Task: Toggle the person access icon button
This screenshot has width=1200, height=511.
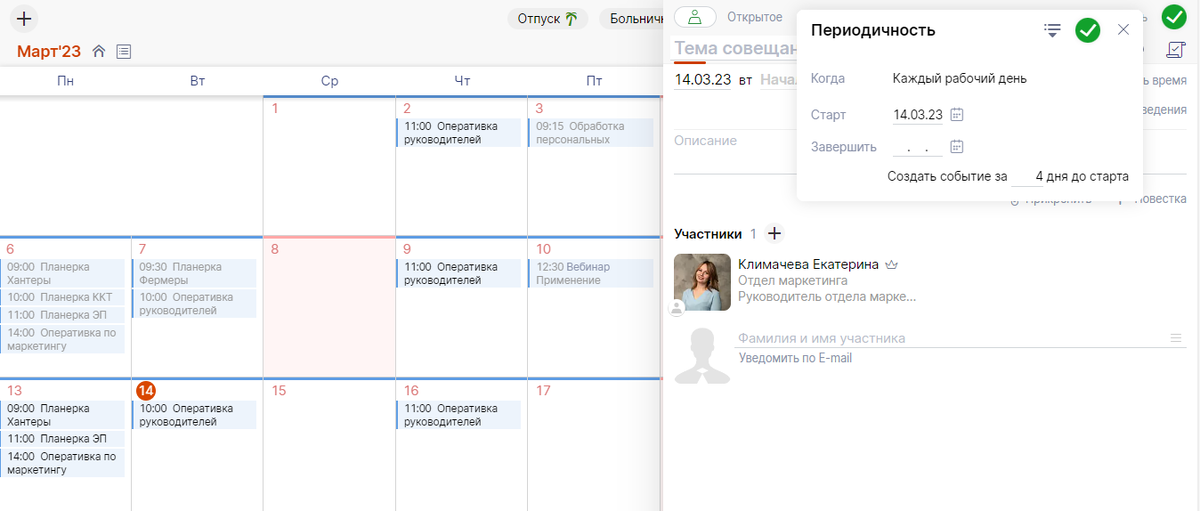Action: (x=696, y=17)
